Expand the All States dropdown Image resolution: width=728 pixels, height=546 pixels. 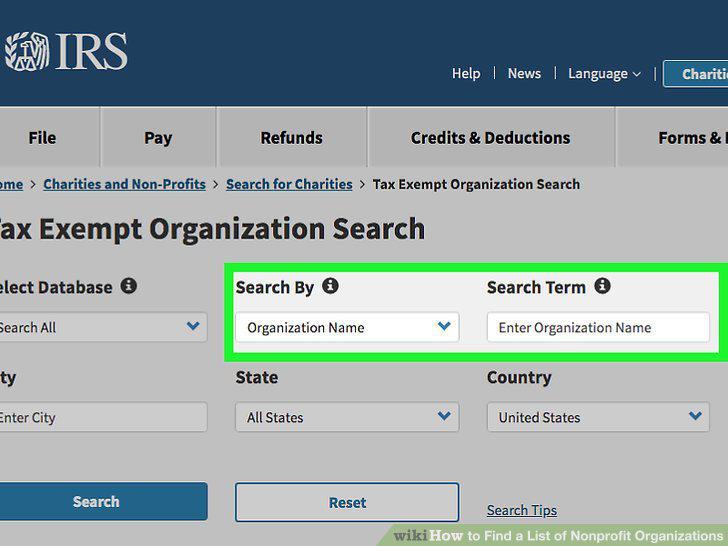coord(347,417)
